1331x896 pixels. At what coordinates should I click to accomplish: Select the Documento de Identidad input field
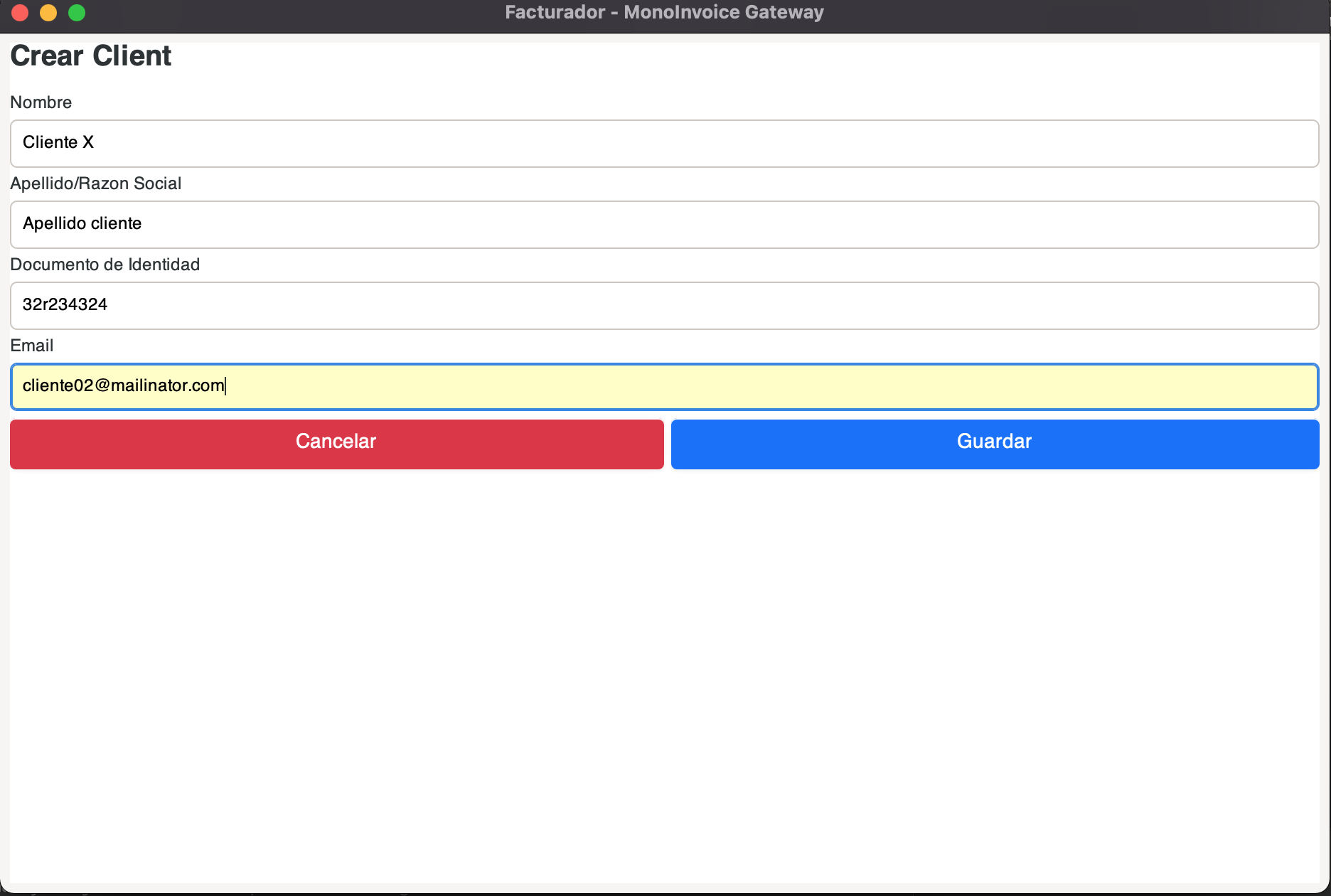coord(664,306)
